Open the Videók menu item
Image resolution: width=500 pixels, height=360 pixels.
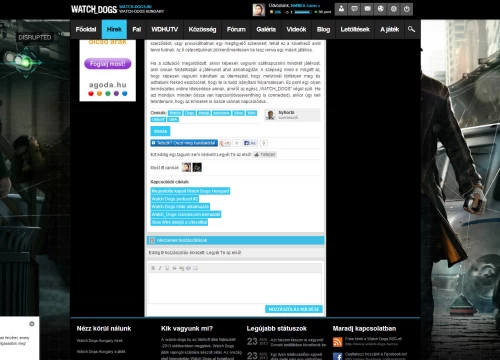pos(296,29)
